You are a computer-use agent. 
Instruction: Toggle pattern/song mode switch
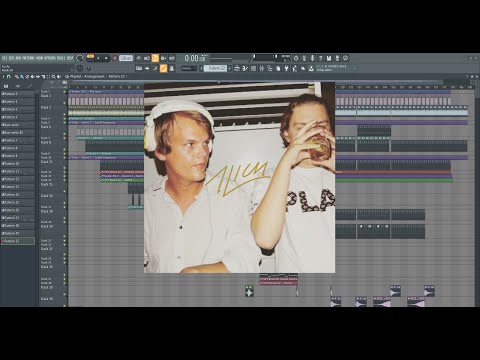pyautogui.click(x=90, y=58)
